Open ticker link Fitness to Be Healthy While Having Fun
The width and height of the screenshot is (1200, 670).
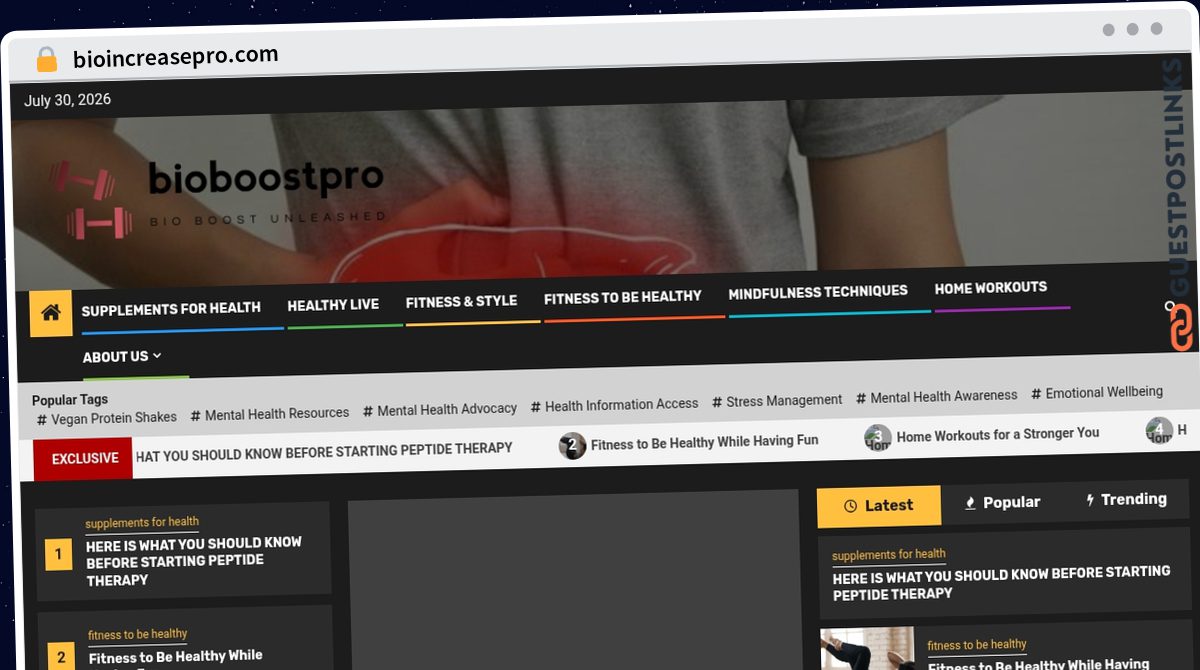point(704,441)
